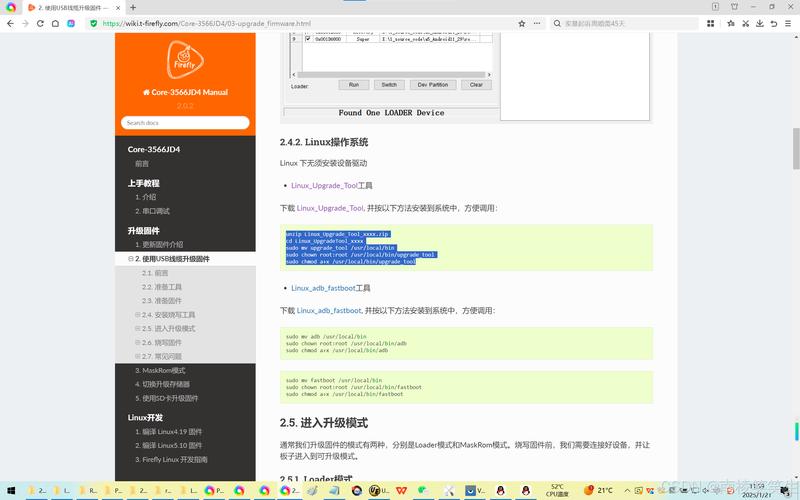Collapse the 2. 使用USB线缆升级固件 section
Image resolution: width=800 pixels, height=500 pixels.
pos(131,259)
